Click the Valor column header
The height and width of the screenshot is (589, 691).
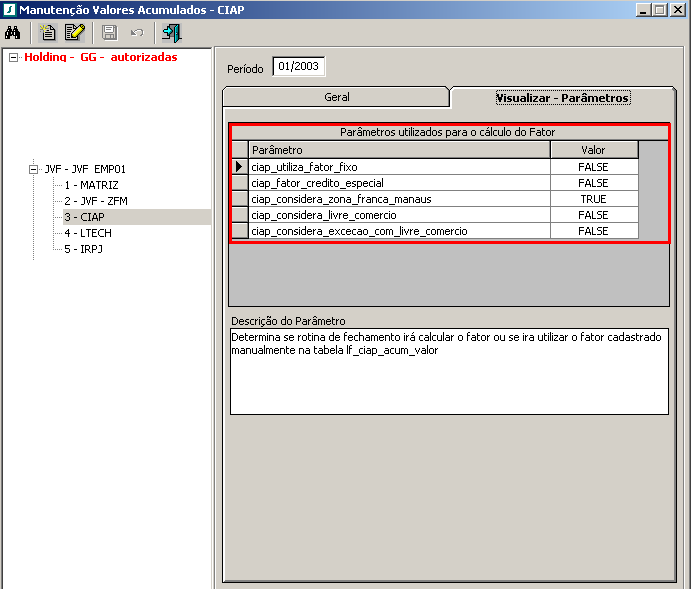[593, 150]
